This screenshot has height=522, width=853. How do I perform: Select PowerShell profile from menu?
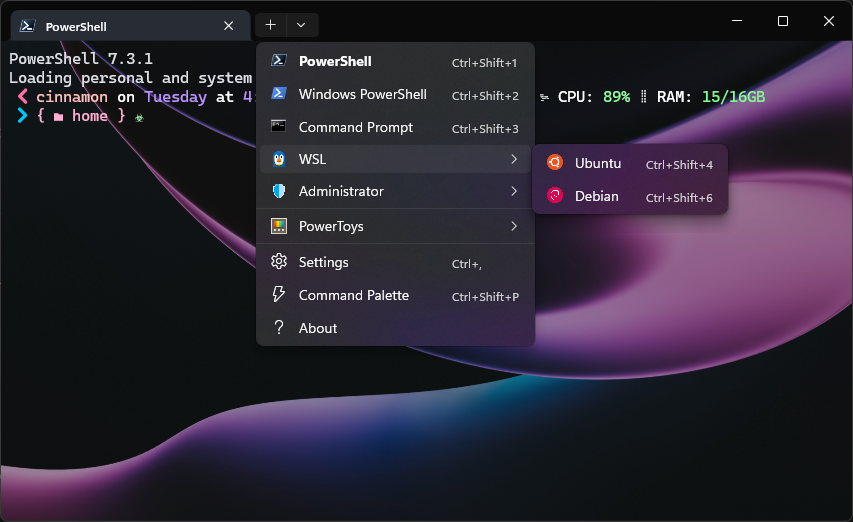click(395, 61)
